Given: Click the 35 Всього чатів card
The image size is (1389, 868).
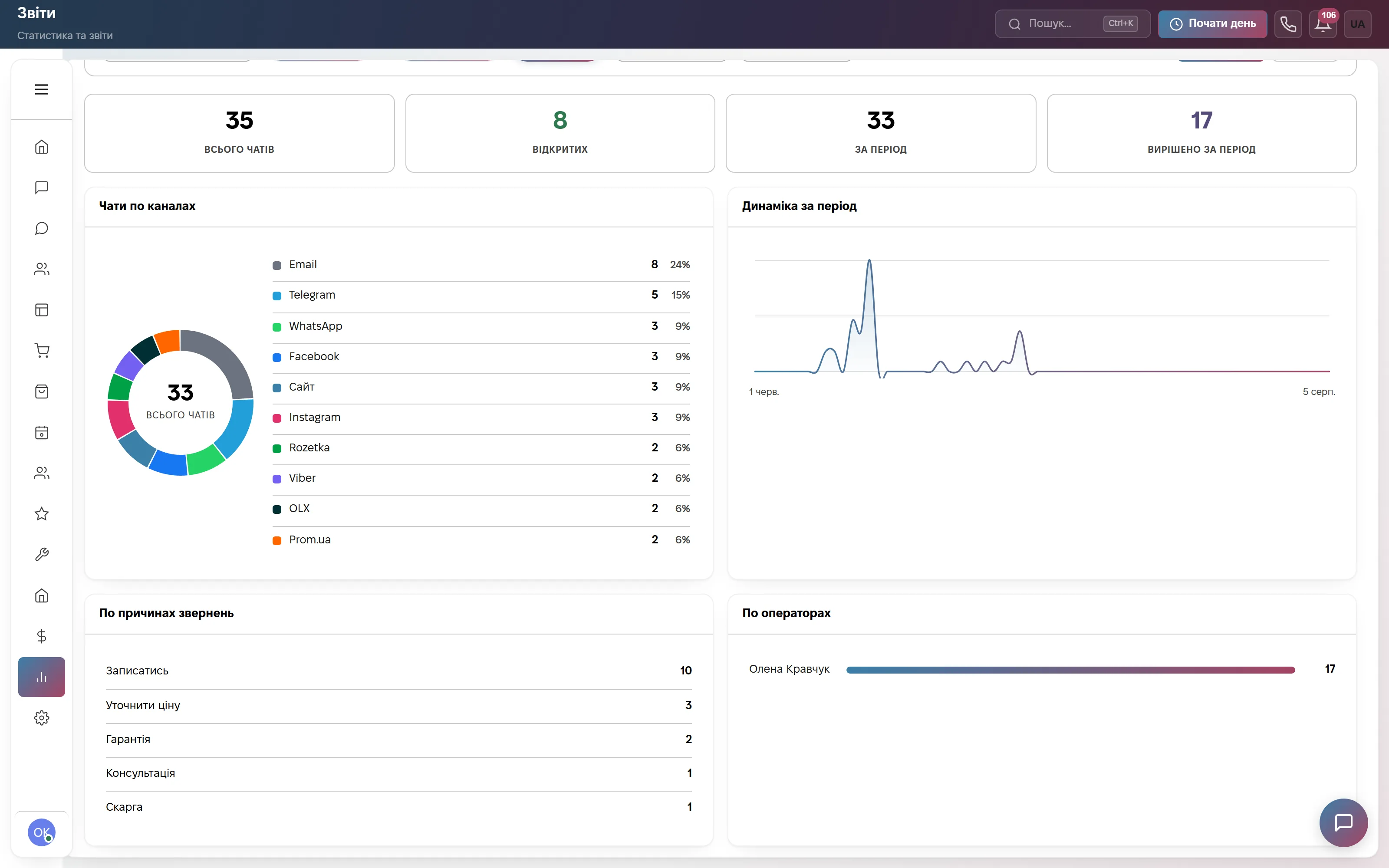Looking at the screenshot, I should 239,133.
